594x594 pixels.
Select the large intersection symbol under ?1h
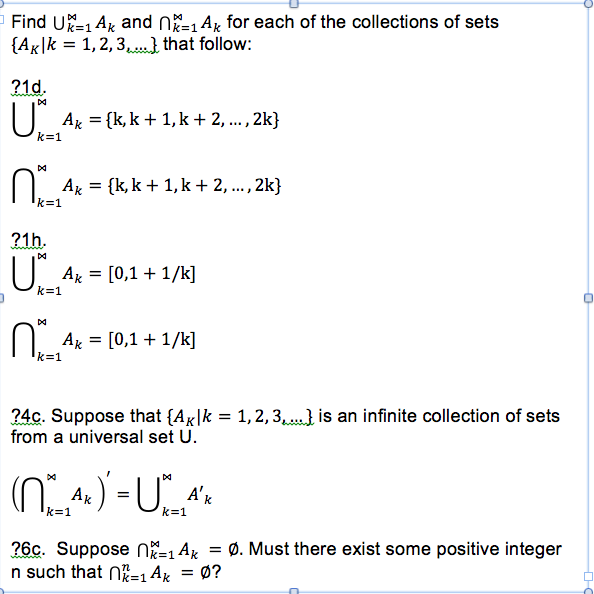tap(23, 339)
